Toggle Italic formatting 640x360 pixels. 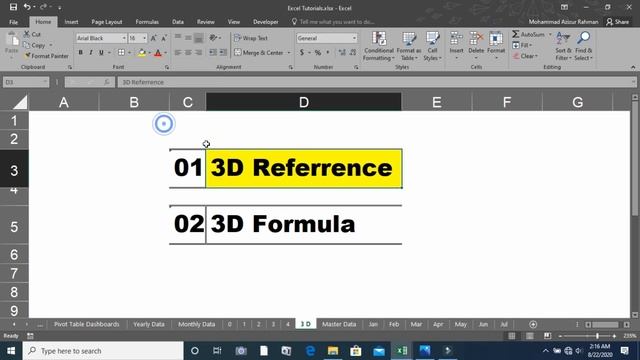coord(91,53)
